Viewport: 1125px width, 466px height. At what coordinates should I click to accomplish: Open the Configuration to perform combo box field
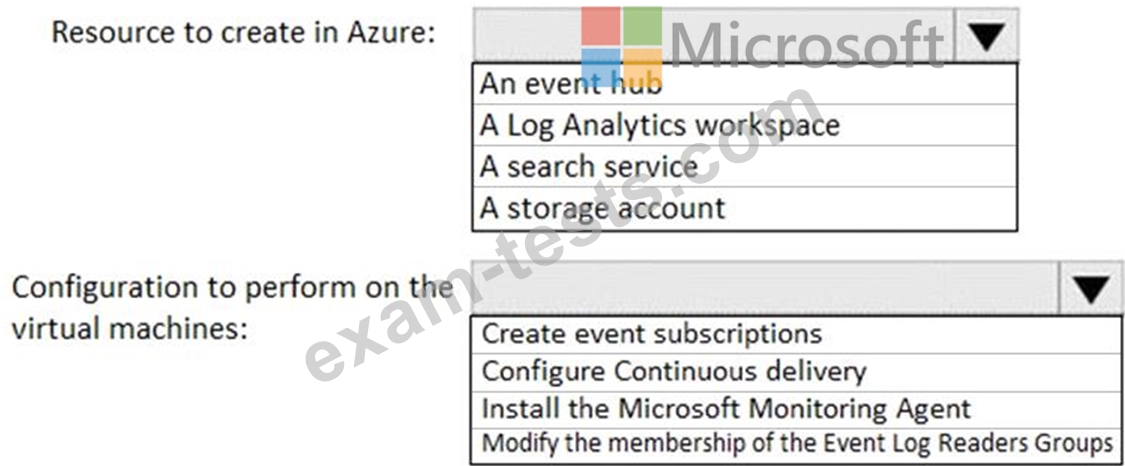coord(766,288)
